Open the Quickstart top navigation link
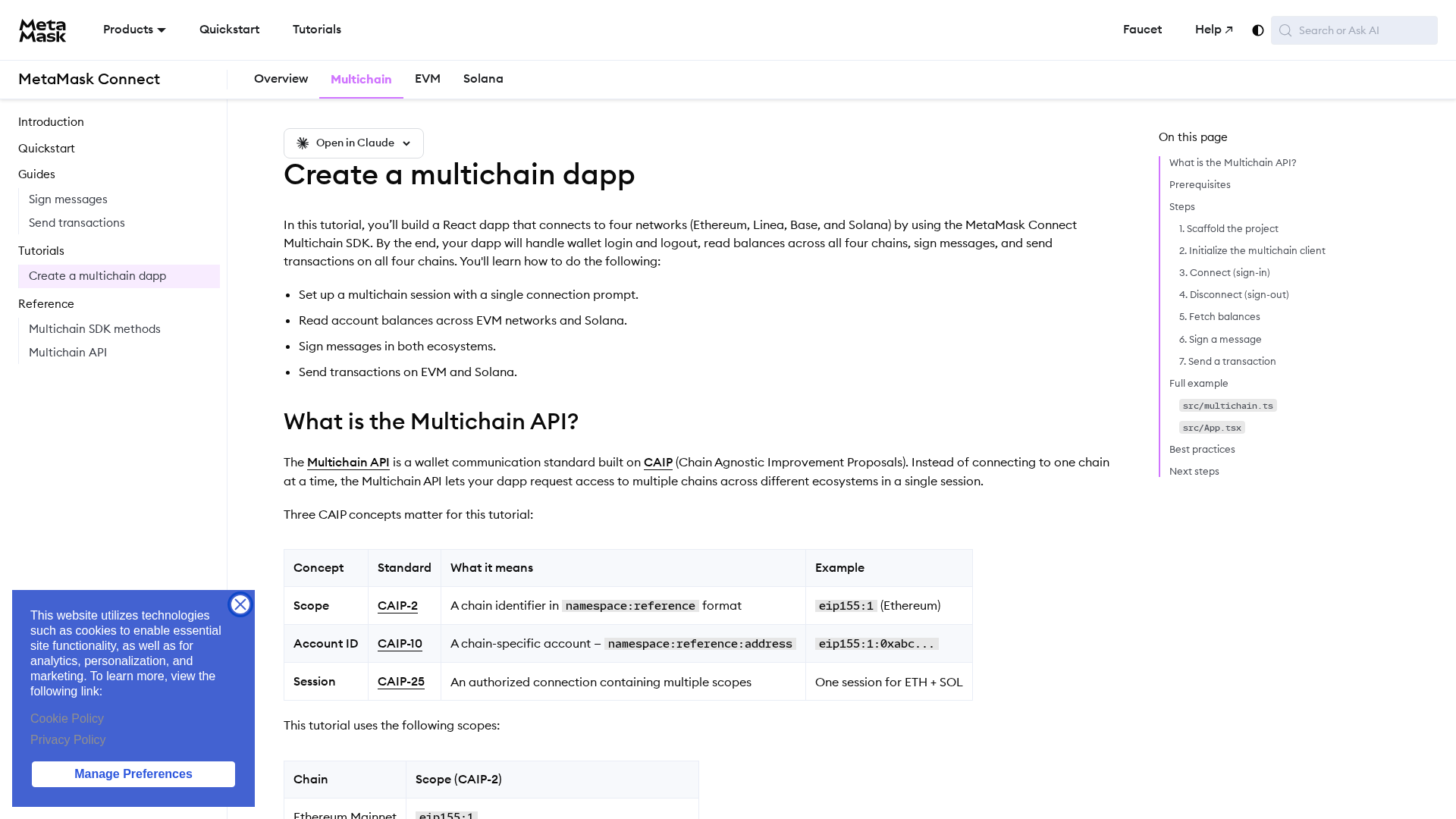The width and height of the screenshot is (1456, 819). click(229, 30)
